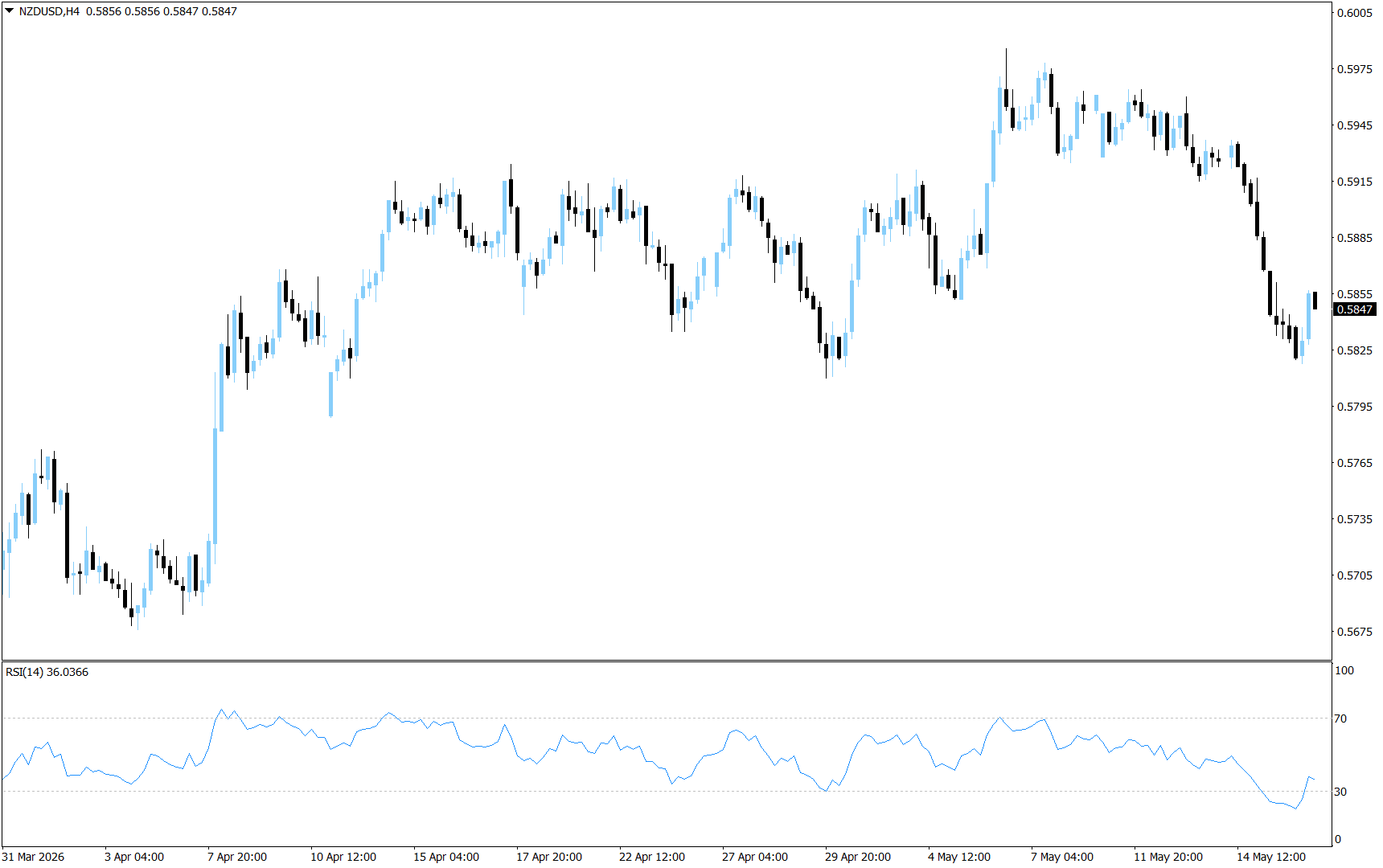Screen dimensions: 1383x868
Task: Click the 27 Apr 04:00 time label
Action: [x=755, y=857]
